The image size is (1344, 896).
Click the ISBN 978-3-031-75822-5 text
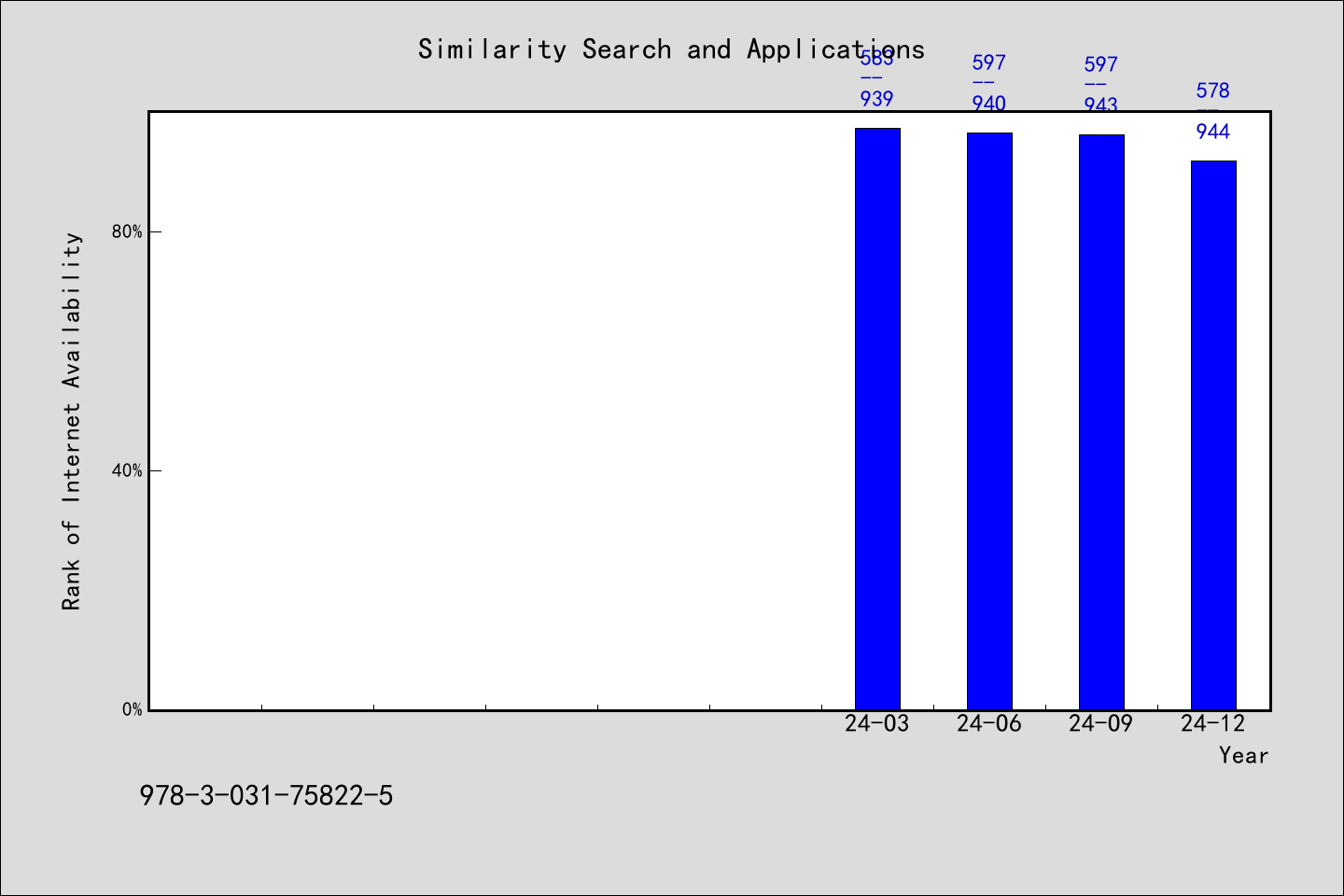tap(266, 796)
